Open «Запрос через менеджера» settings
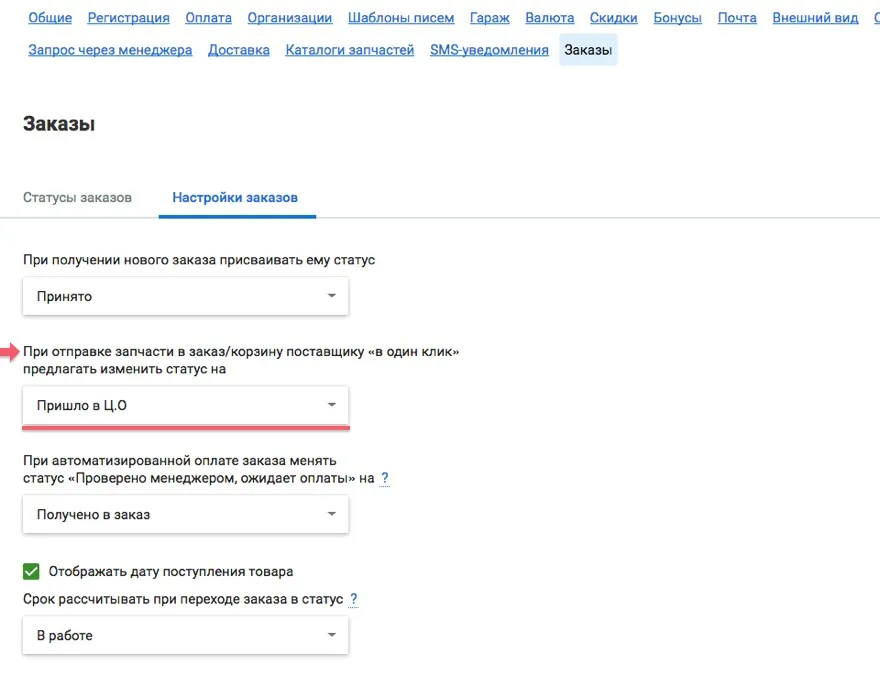This screenshot has width=880, height=690. (110, 50)
